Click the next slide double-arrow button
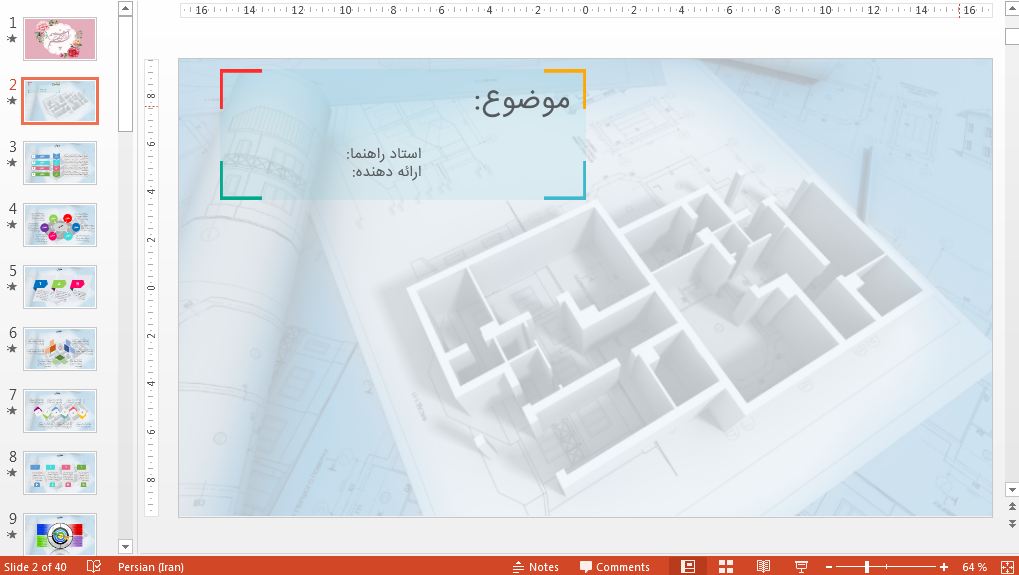This screenshot has width=1019, height=575. click(1011, 523)
